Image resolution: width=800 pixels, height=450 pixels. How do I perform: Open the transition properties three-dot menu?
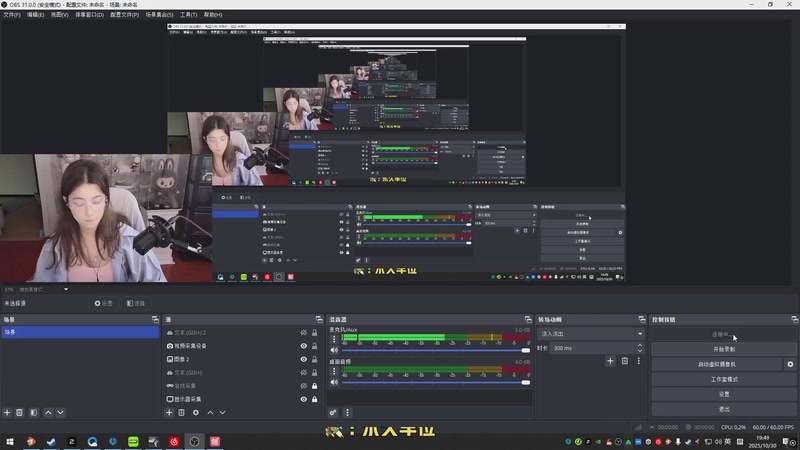(x=638, y=361)
